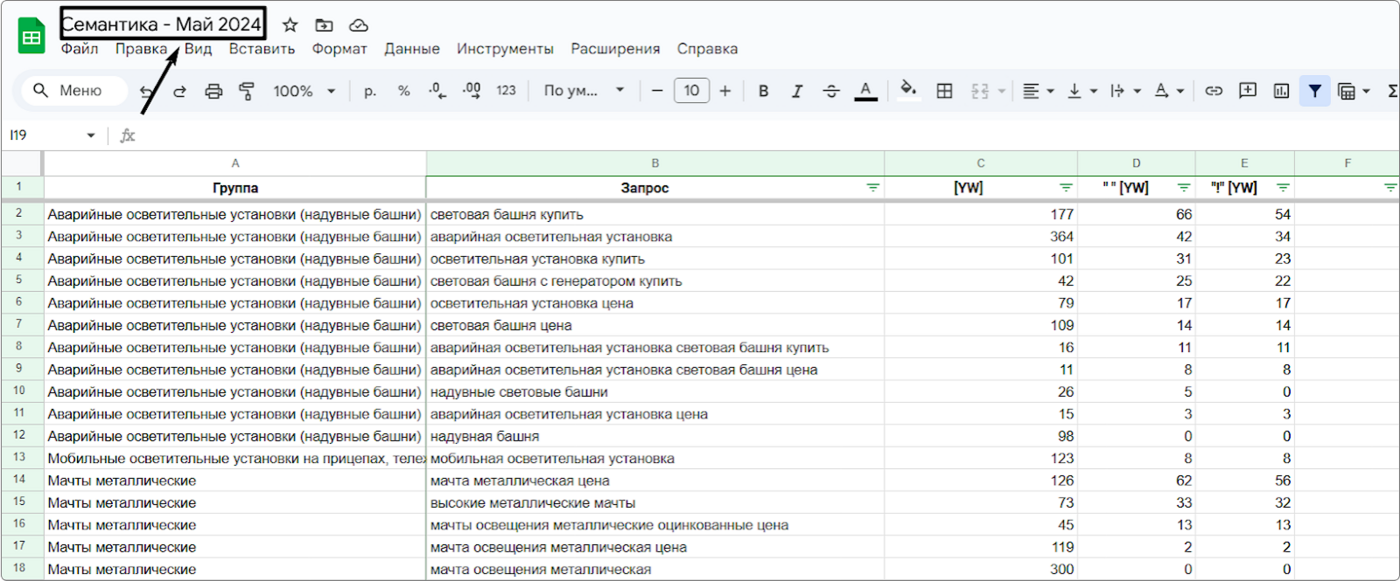Increase decimal places
This screenshot has height=581, width=1400.
coord(472,91)
